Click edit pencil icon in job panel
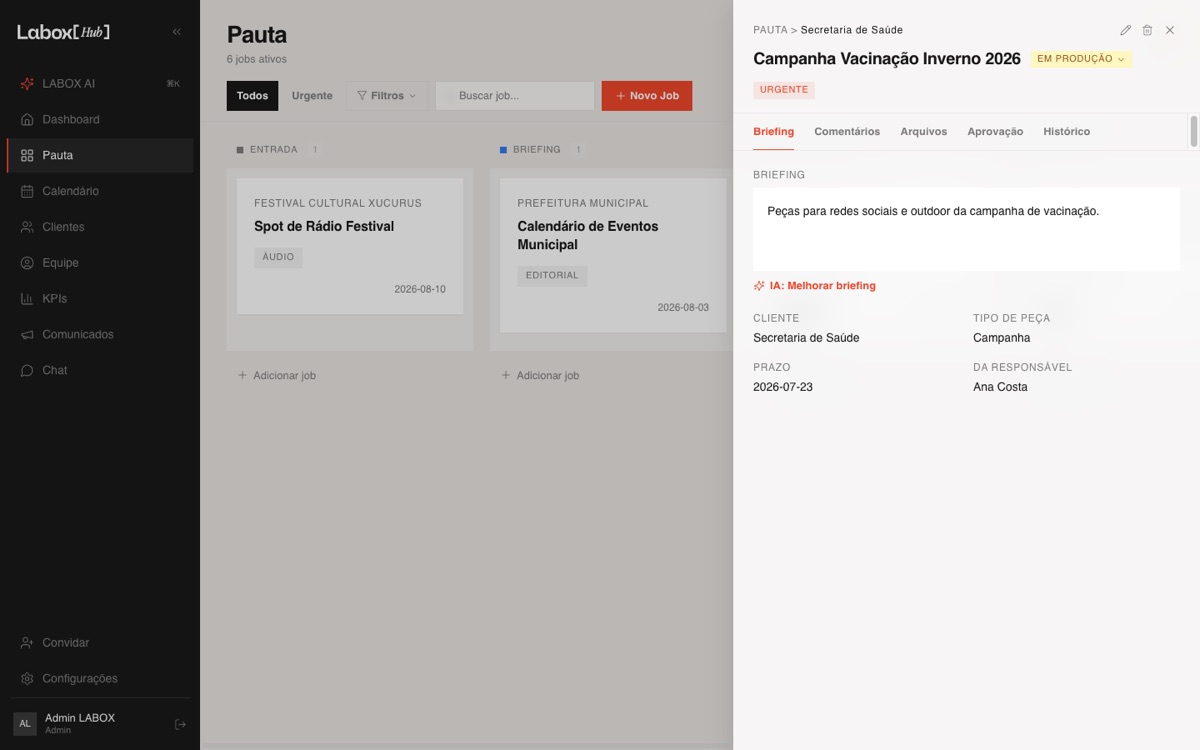Viewport: 1200px width, 750px height. tap(1126, 31)
